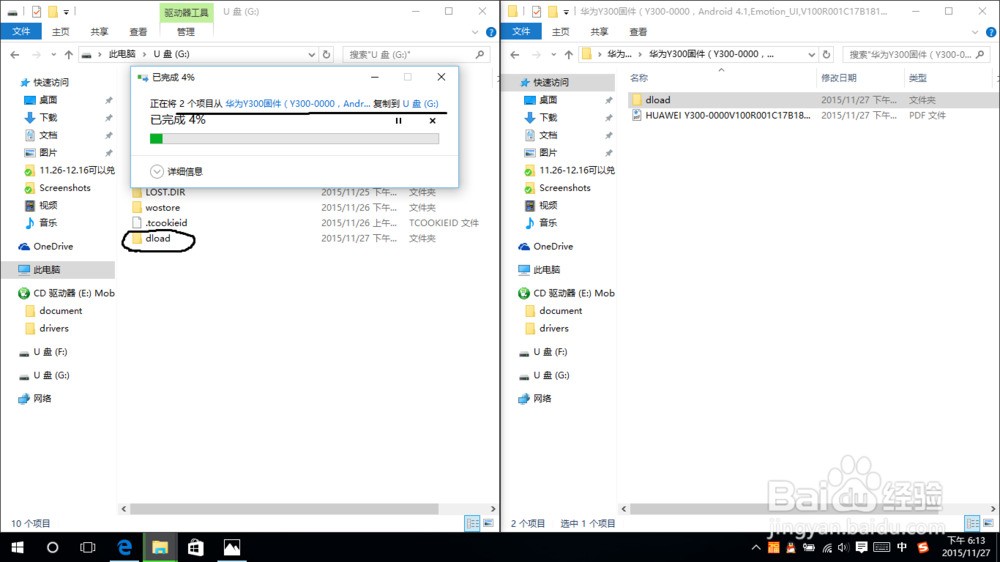Screen dimensions: 1000x562
Task: Open address history dropdown in left window
Action: coord(311,54)
